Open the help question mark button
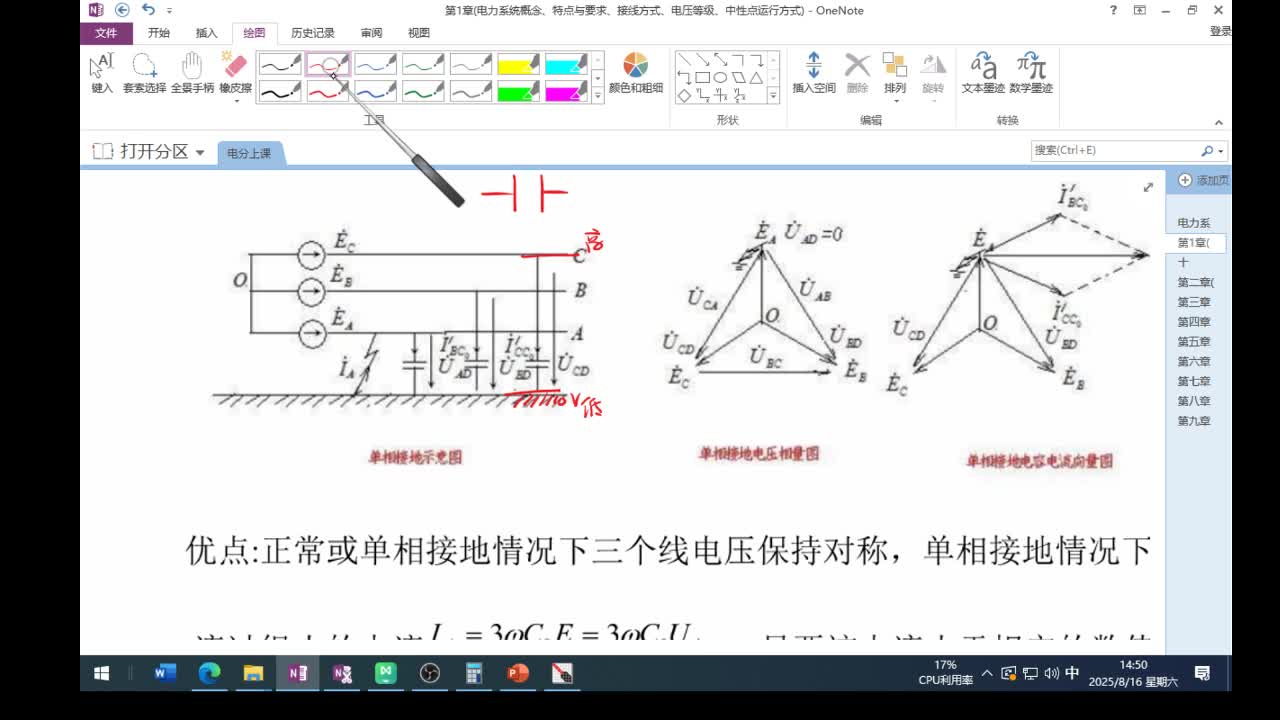 [1113, 10]
